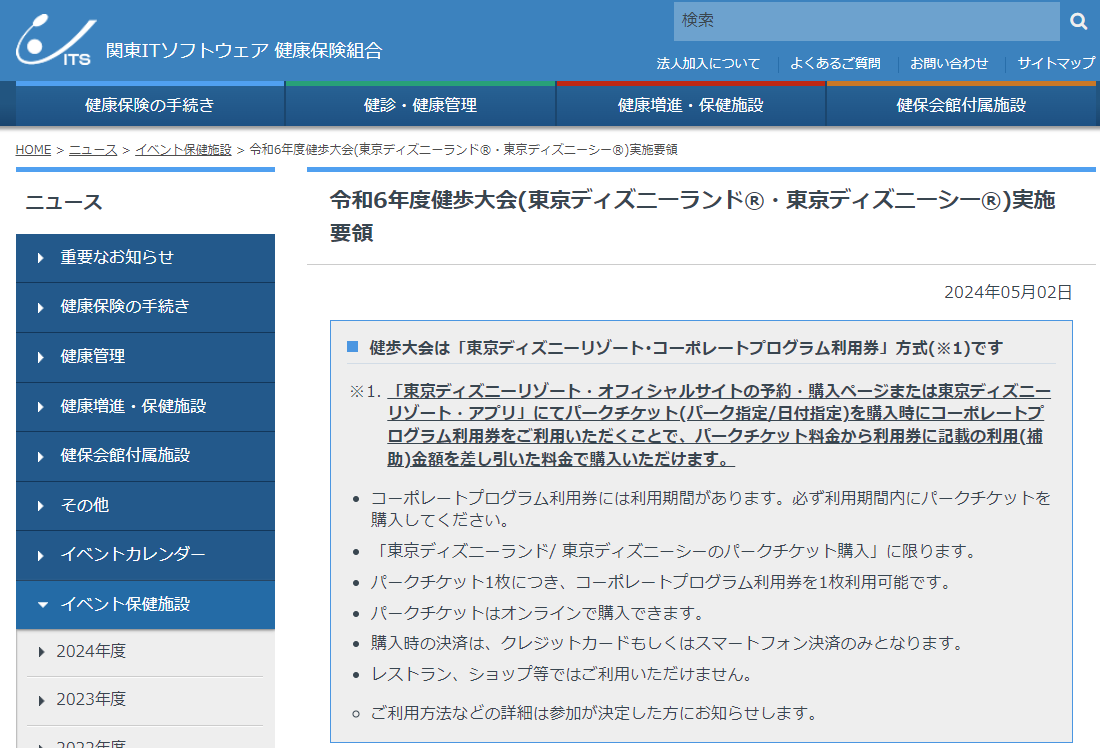Screen dimensions: 1100x748
Task: Click the search input field
Action: tap(865, 21)
